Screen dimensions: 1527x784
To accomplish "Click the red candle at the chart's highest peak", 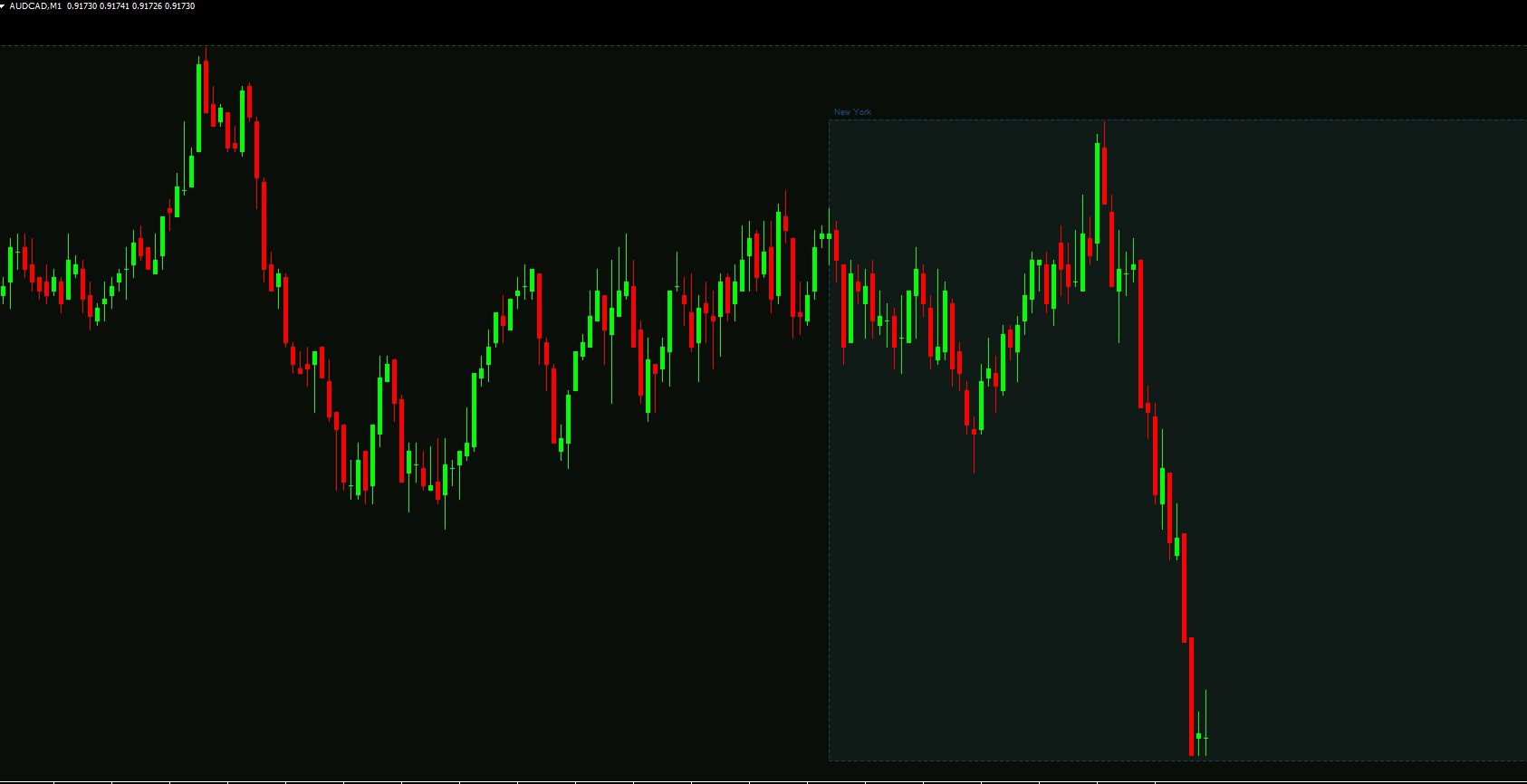I will click(206, 91).
